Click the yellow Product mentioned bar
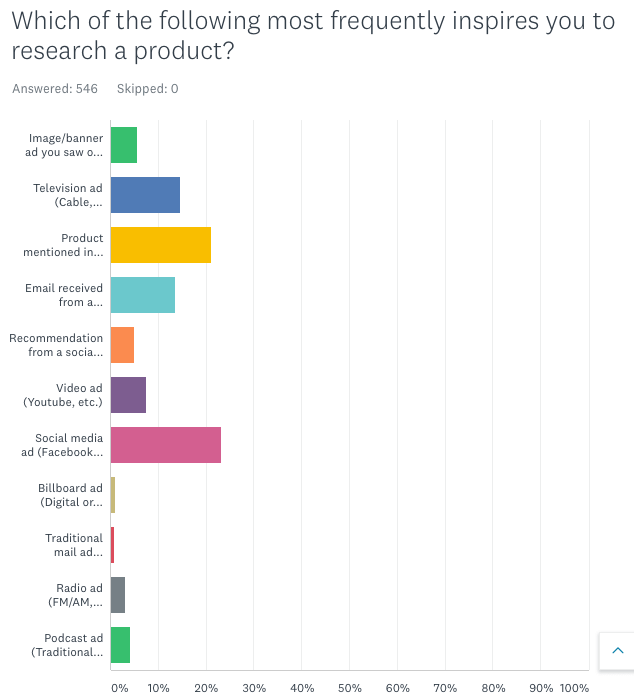 (x=160, y=245)
